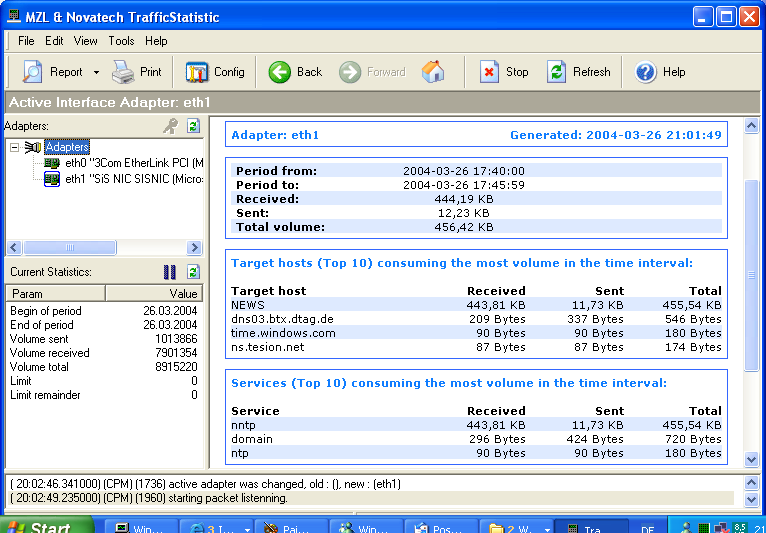Open the View menu
The height and width of the screenshot is (533, 766).
[85, 41]
